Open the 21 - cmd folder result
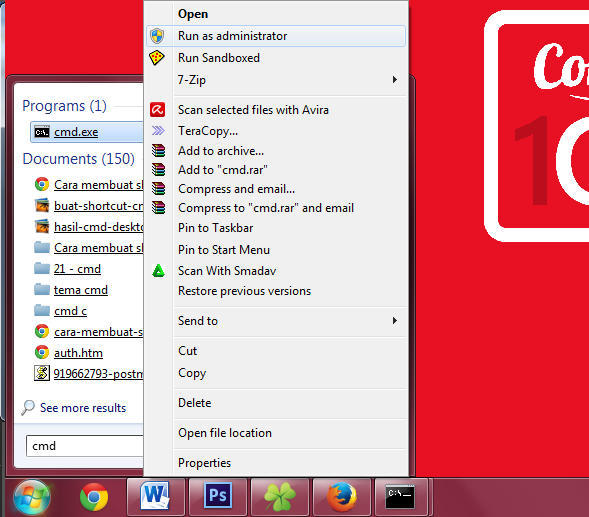This screenshot has width=589, height=517. (77, 269)
